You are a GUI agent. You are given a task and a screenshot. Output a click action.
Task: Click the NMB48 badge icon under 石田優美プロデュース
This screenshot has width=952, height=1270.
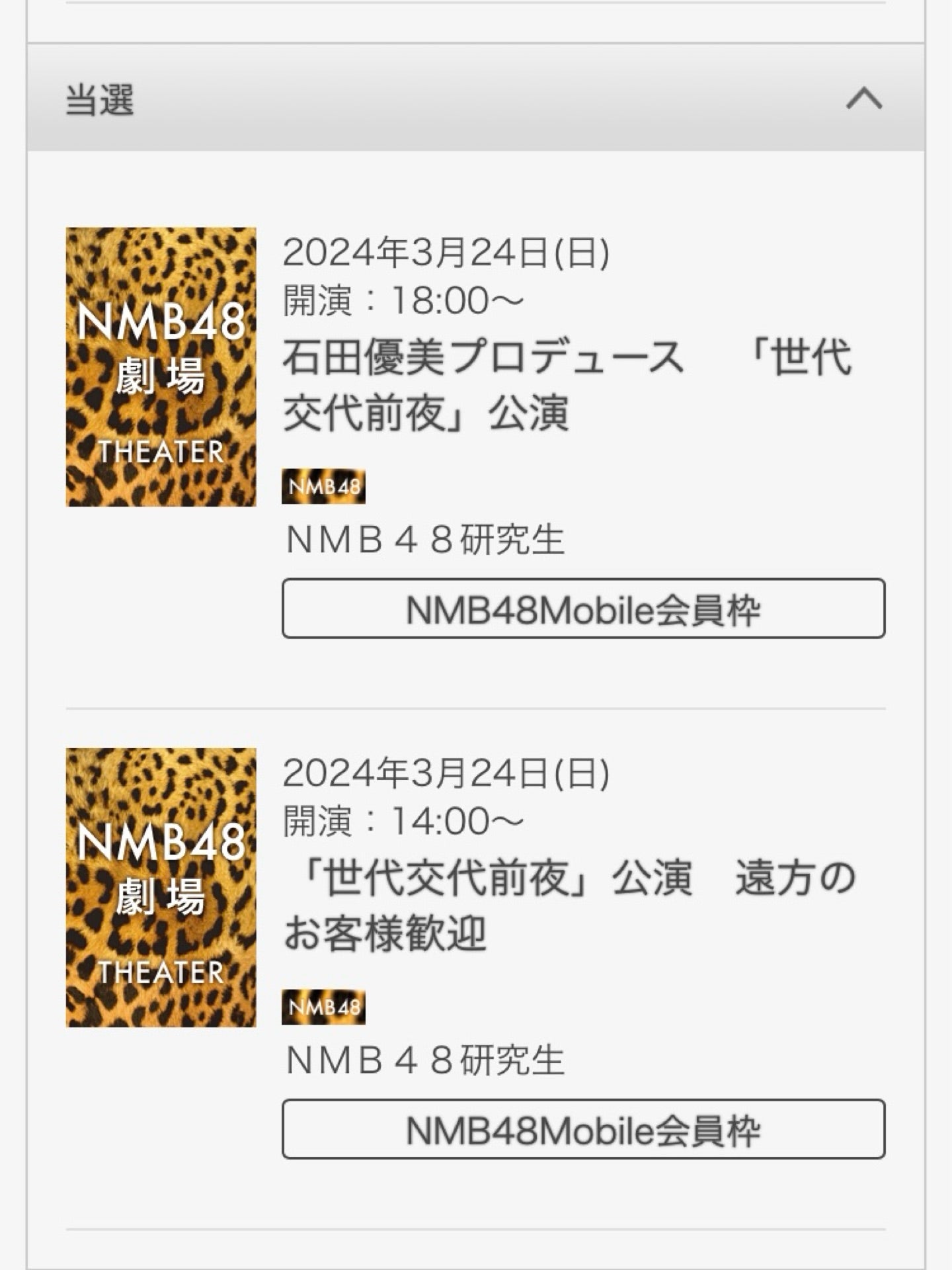click(x=323, y=487)
